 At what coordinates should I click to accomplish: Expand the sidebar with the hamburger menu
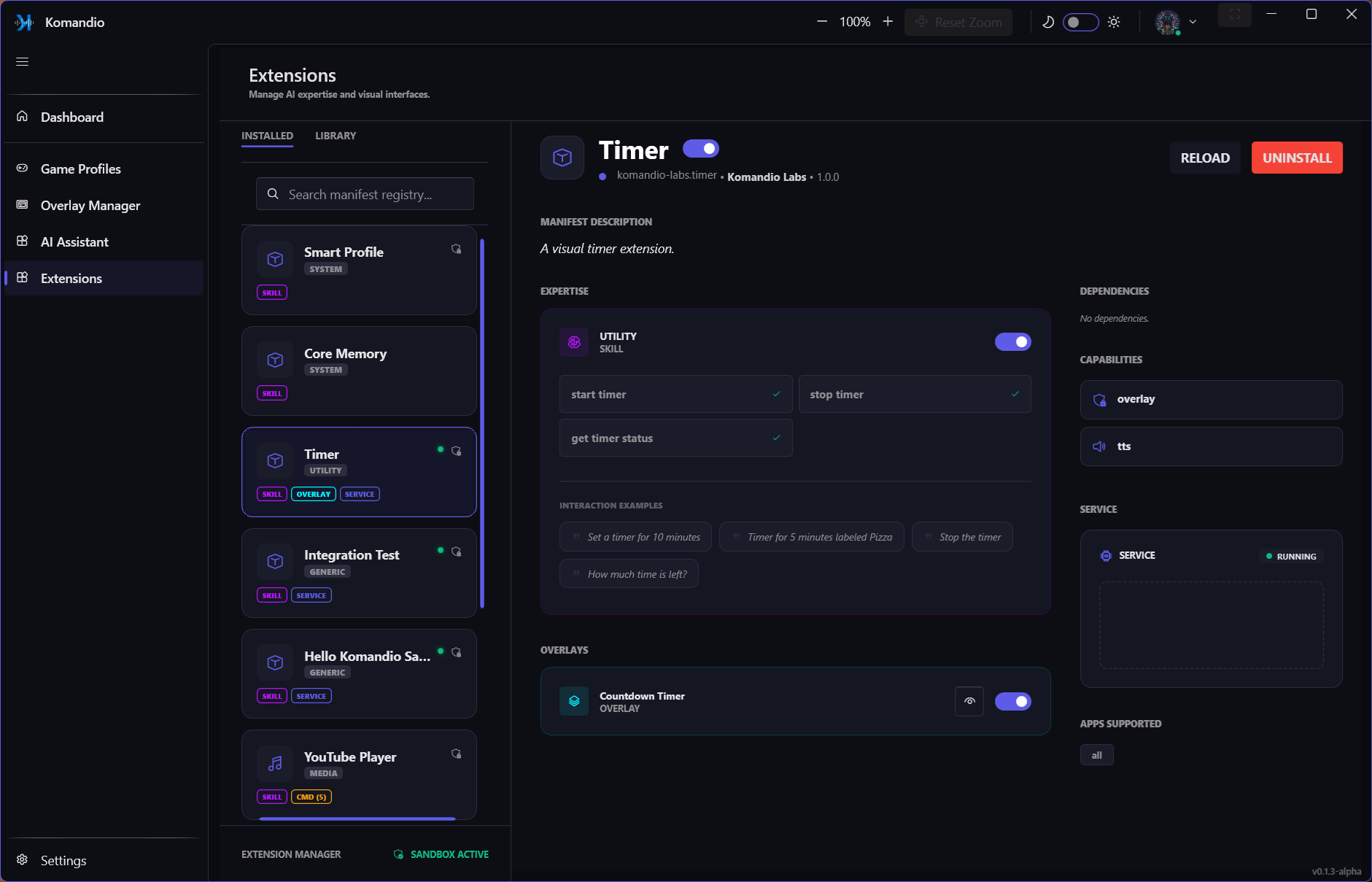click(x=22, y=61)
